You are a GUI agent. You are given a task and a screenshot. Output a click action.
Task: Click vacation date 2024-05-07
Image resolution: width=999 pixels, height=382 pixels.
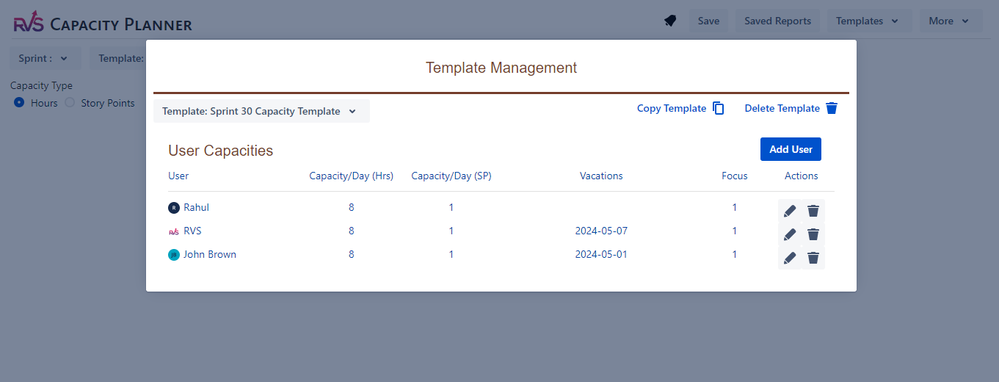(601, 231)
